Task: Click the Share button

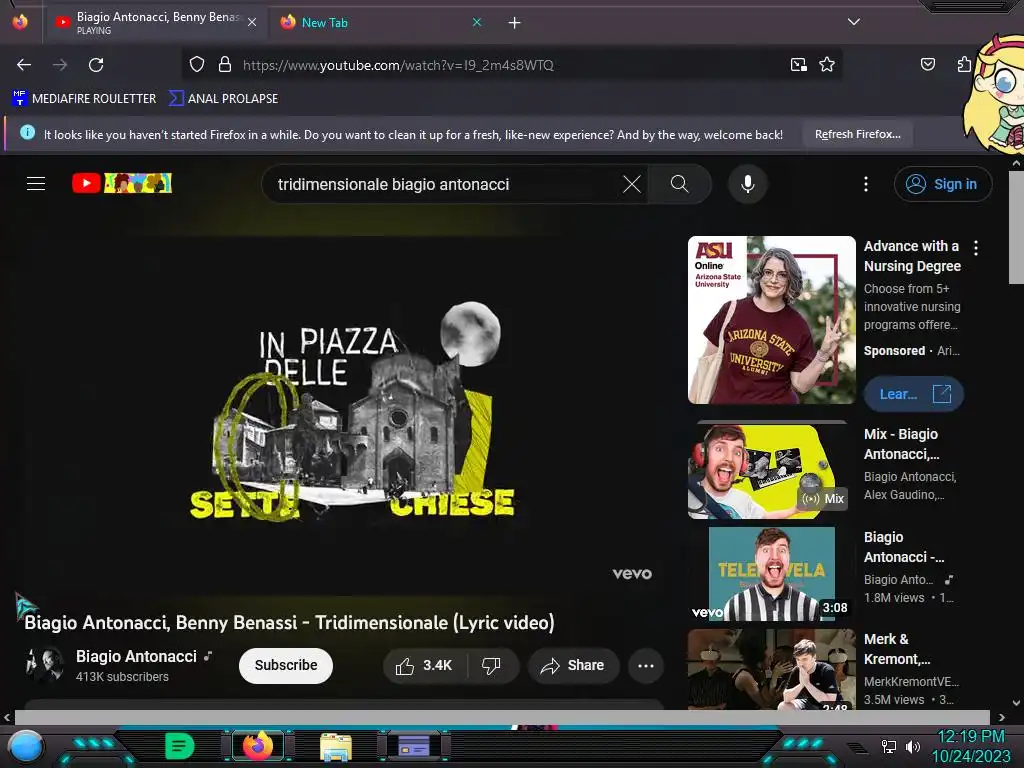Action: [573, 665]
